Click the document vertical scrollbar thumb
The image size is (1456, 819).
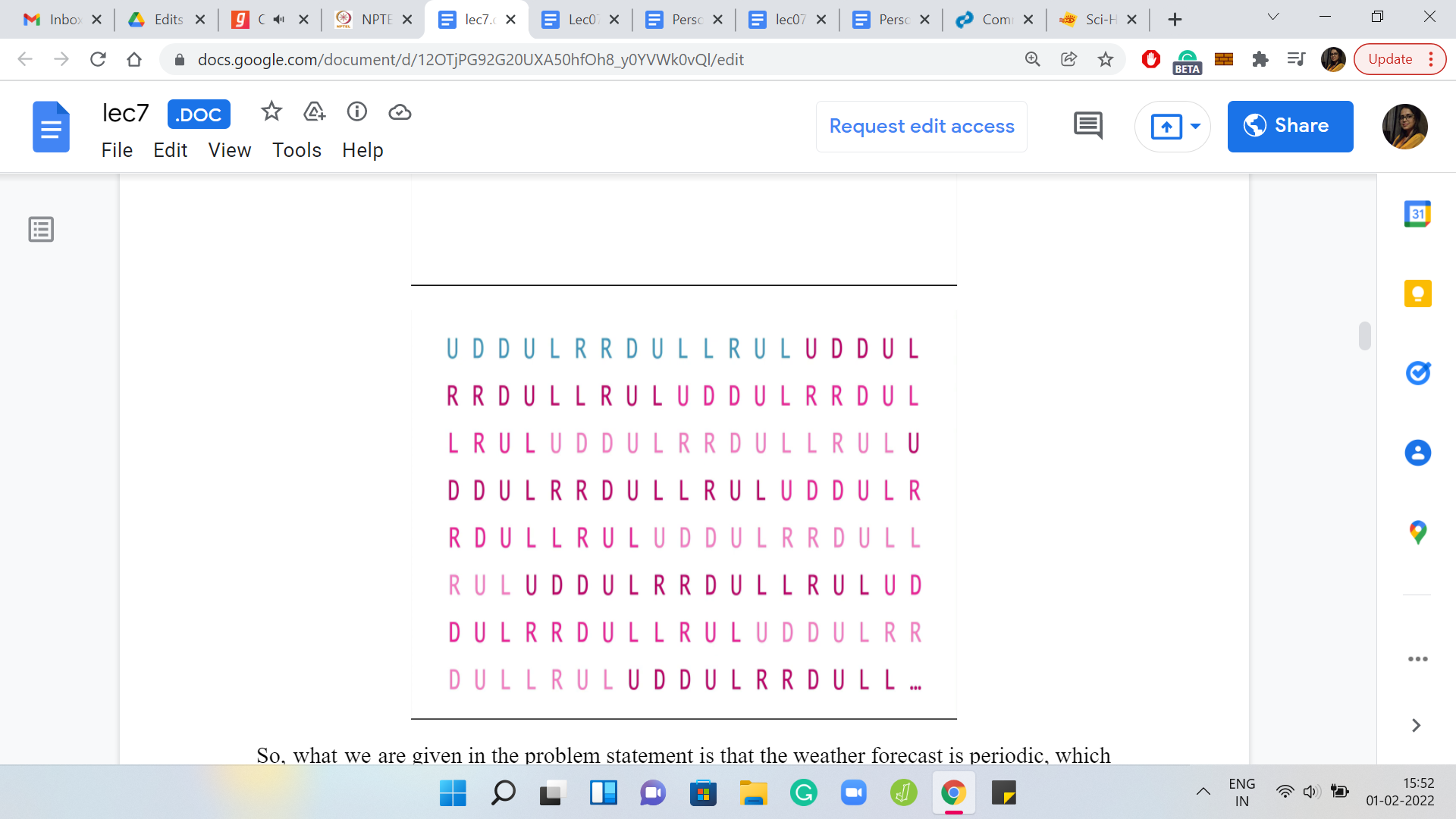click(1365, 335)
